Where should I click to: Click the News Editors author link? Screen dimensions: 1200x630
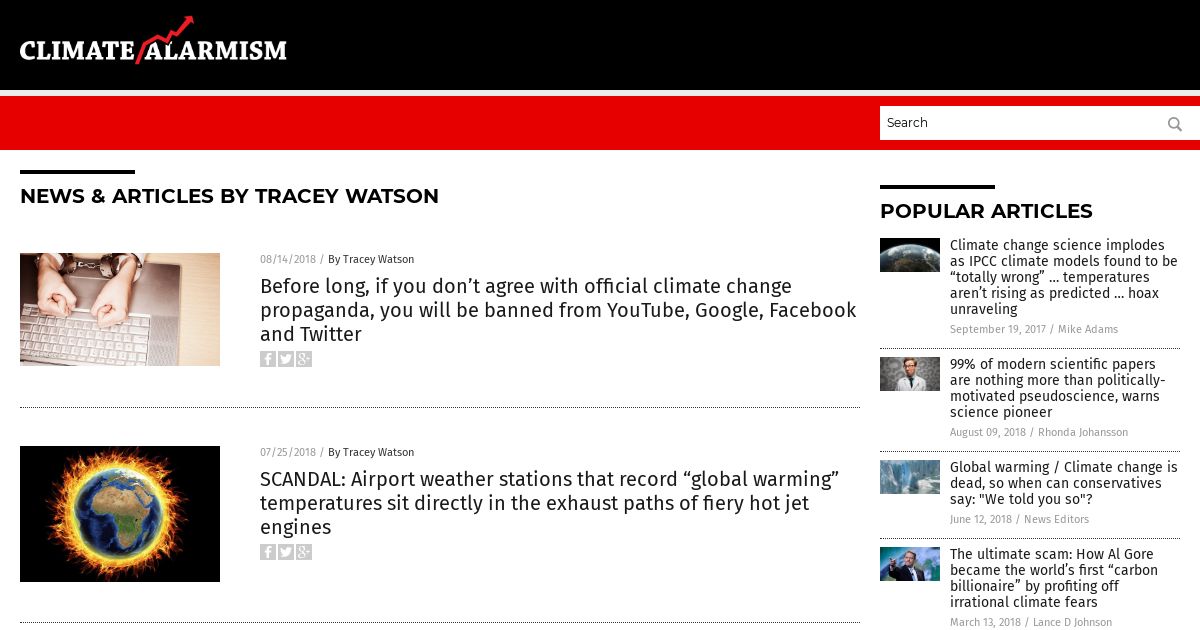point(1056,519)
